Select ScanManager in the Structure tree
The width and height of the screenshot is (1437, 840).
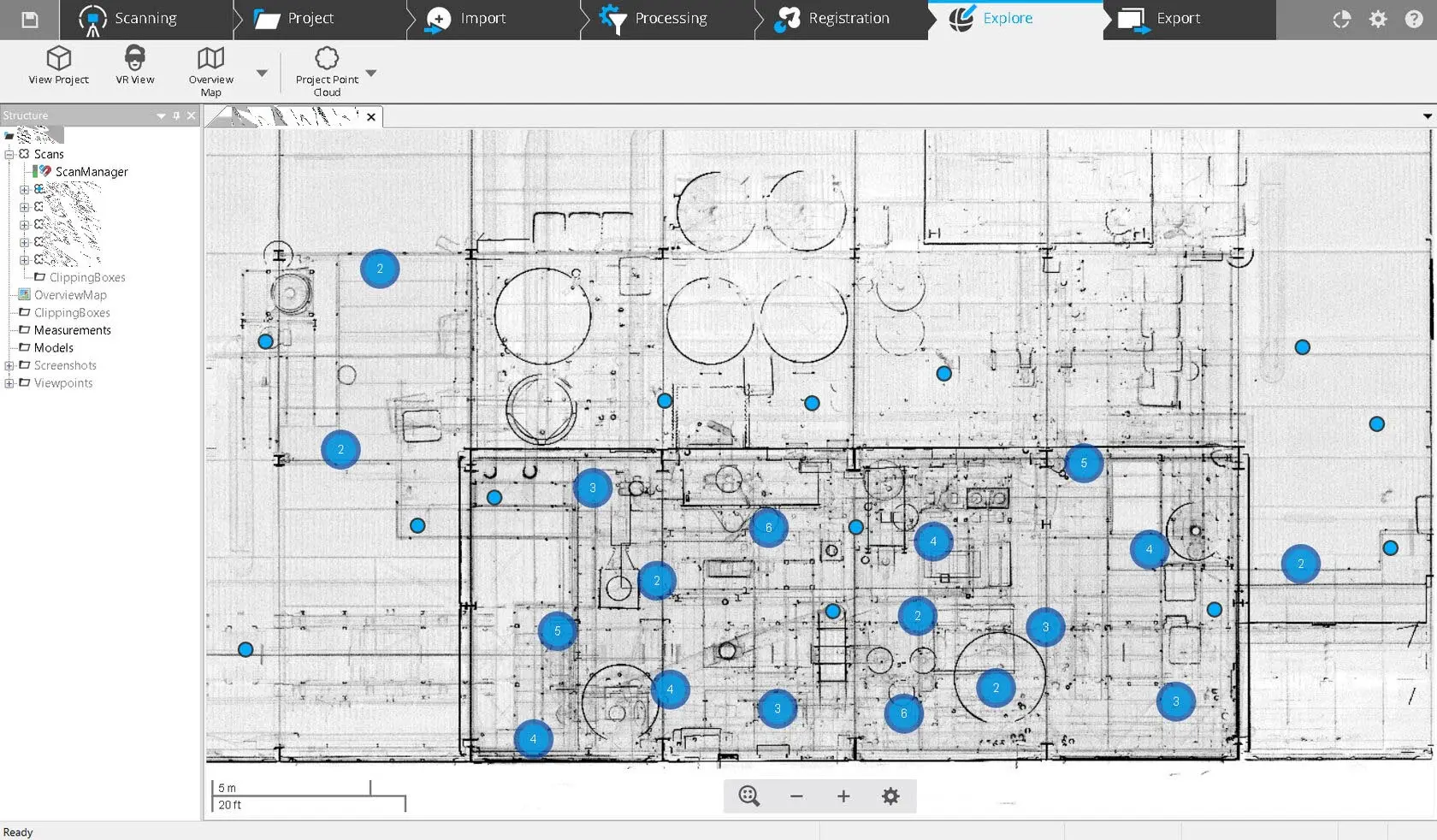click(x=92, y=172)
